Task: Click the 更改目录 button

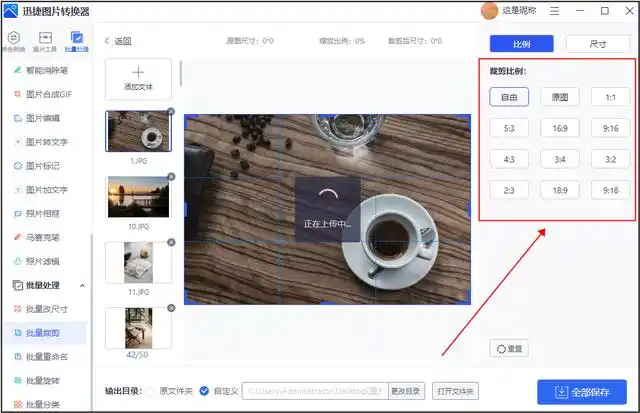Action: point(405,390)
